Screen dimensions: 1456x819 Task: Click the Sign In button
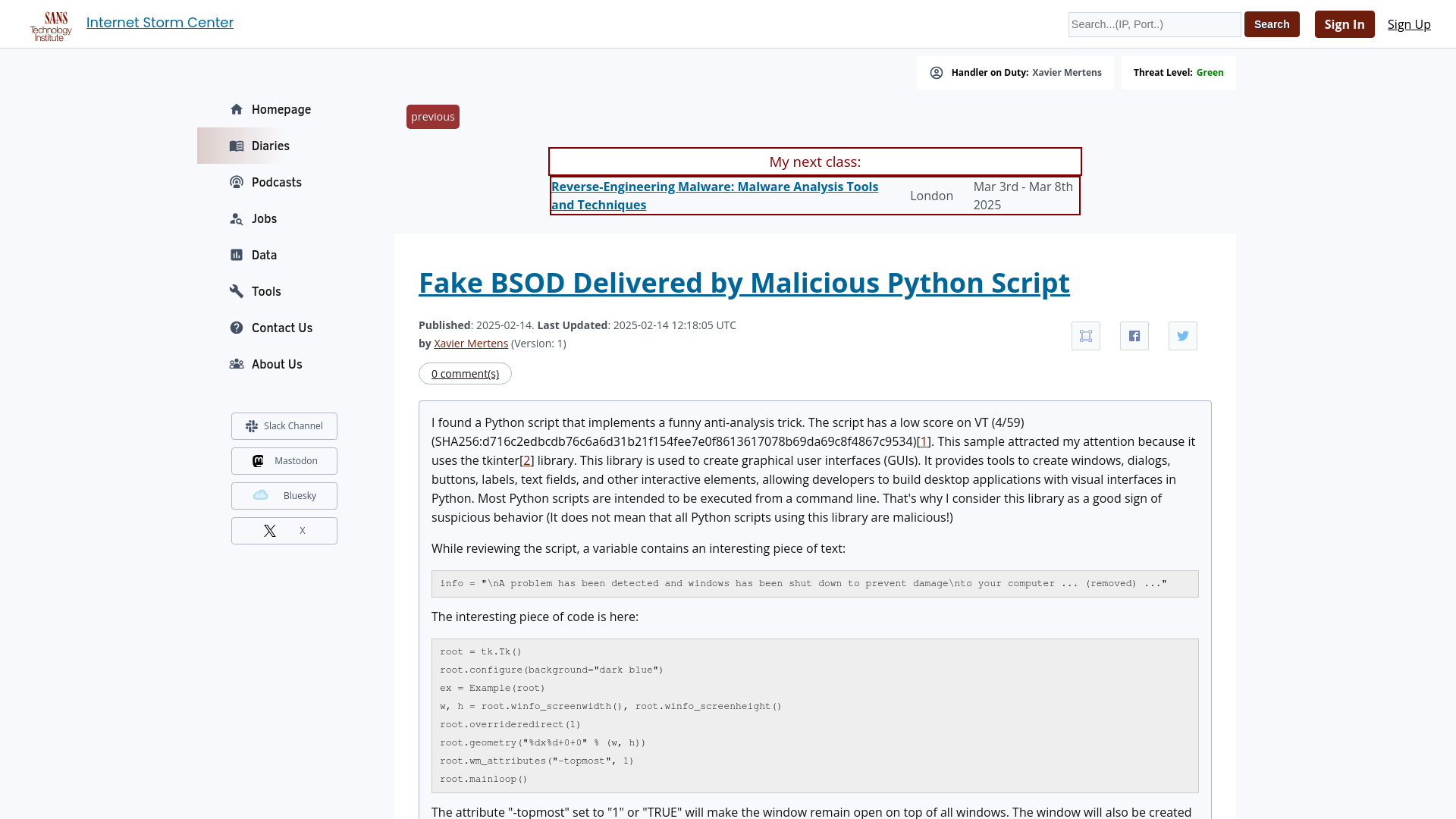[1345, 24]
